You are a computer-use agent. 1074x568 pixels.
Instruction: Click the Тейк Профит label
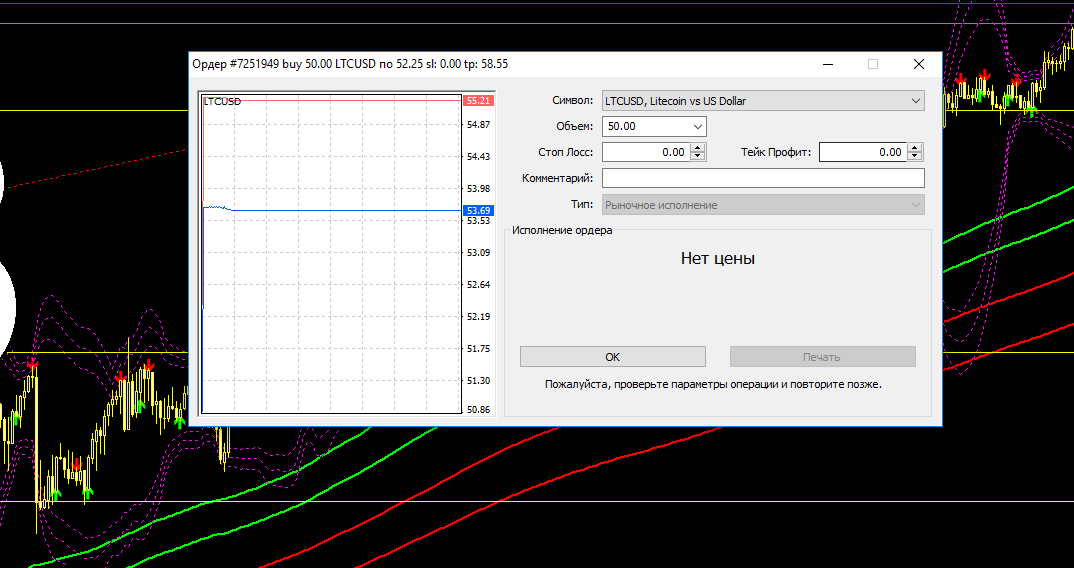coord(775,152)
